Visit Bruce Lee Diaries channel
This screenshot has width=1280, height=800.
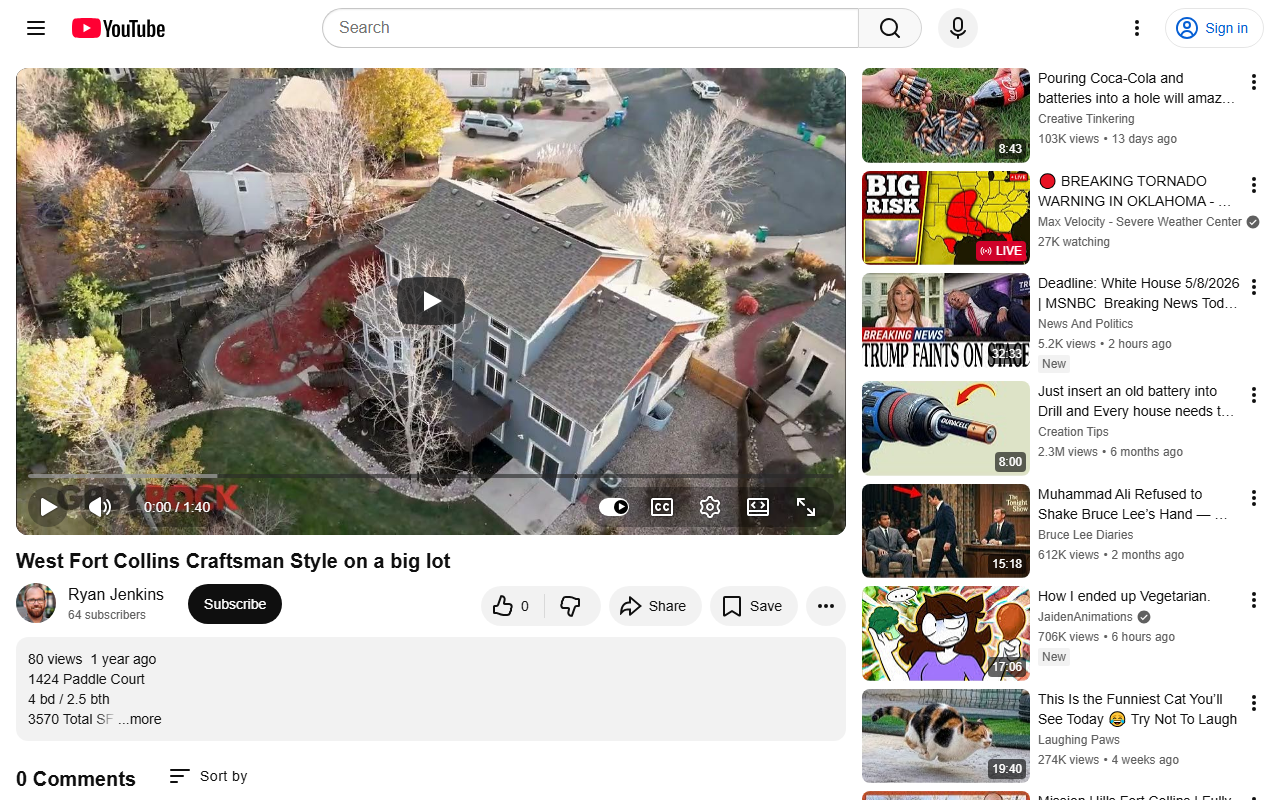pyautogui.click(x=1084, y=535)
